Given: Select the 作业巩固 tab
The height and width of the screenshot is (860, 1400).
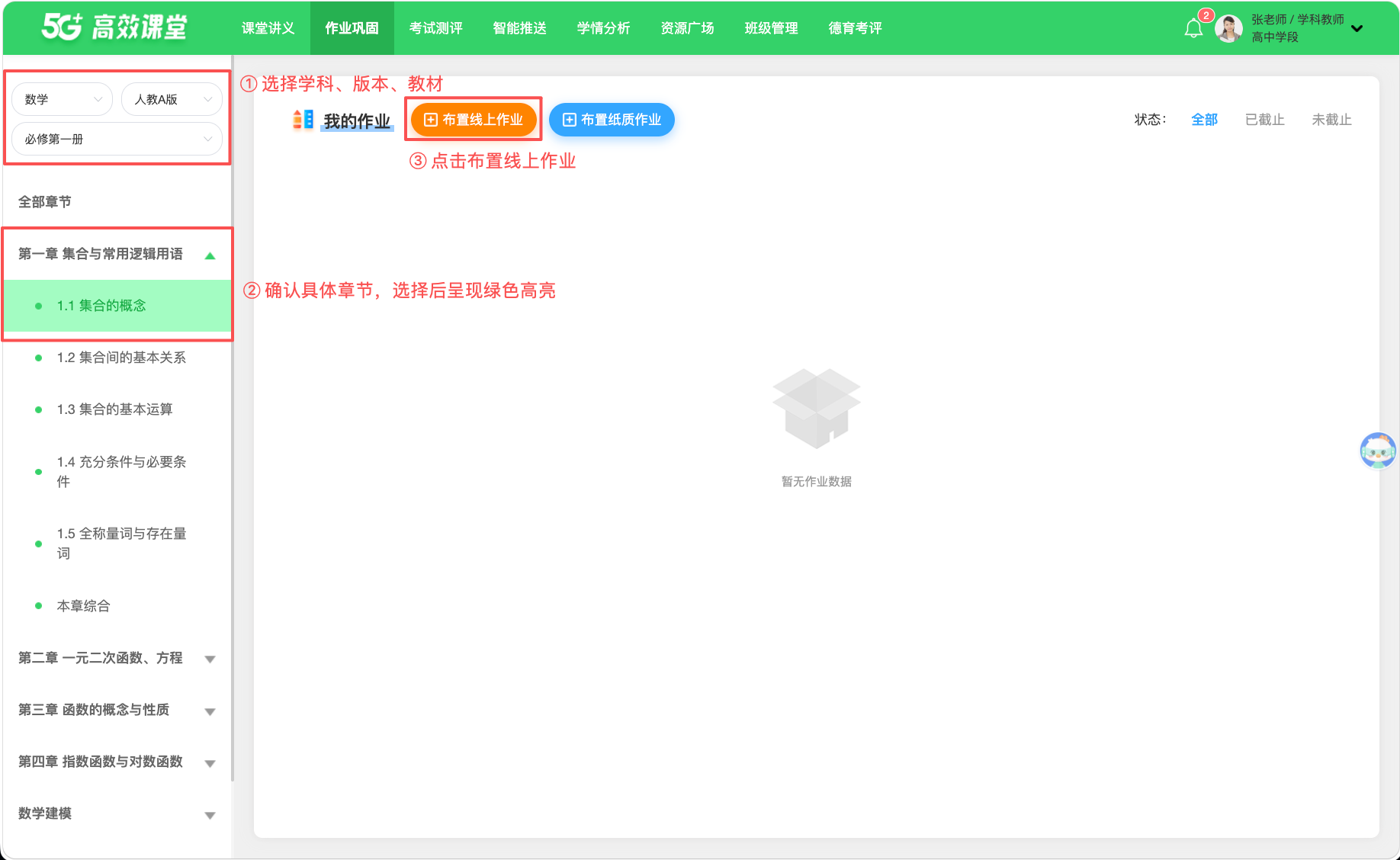Looking at the screenshot, I should (352, 28).
